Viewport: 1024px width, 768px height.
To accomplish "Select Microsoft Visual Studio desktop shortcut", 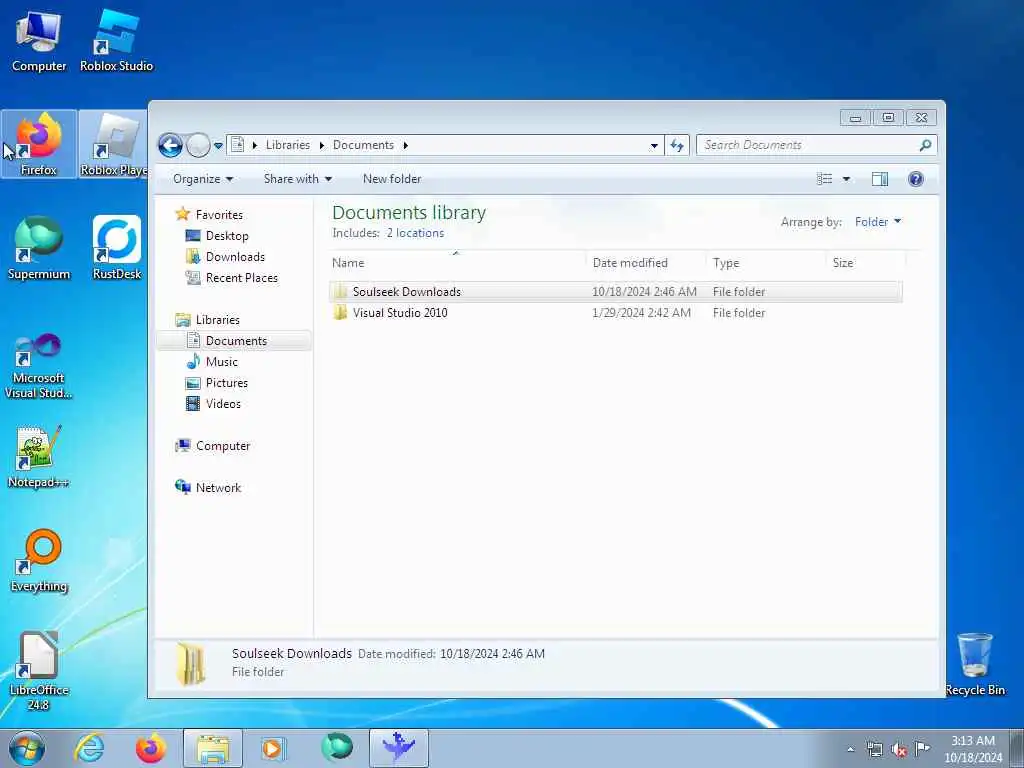I will pyautogui.click(x=39, y=366).
